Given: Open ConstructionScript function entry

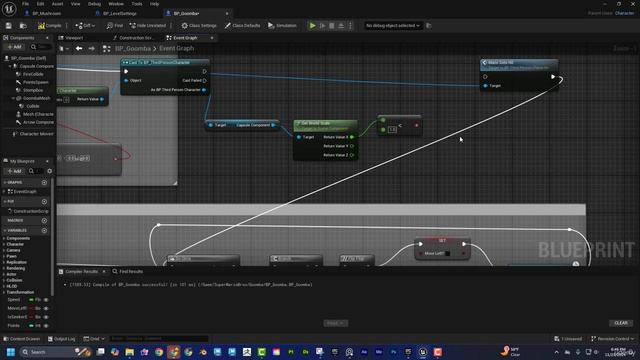Looking at the screenshot, I should [x=31, y=211].
